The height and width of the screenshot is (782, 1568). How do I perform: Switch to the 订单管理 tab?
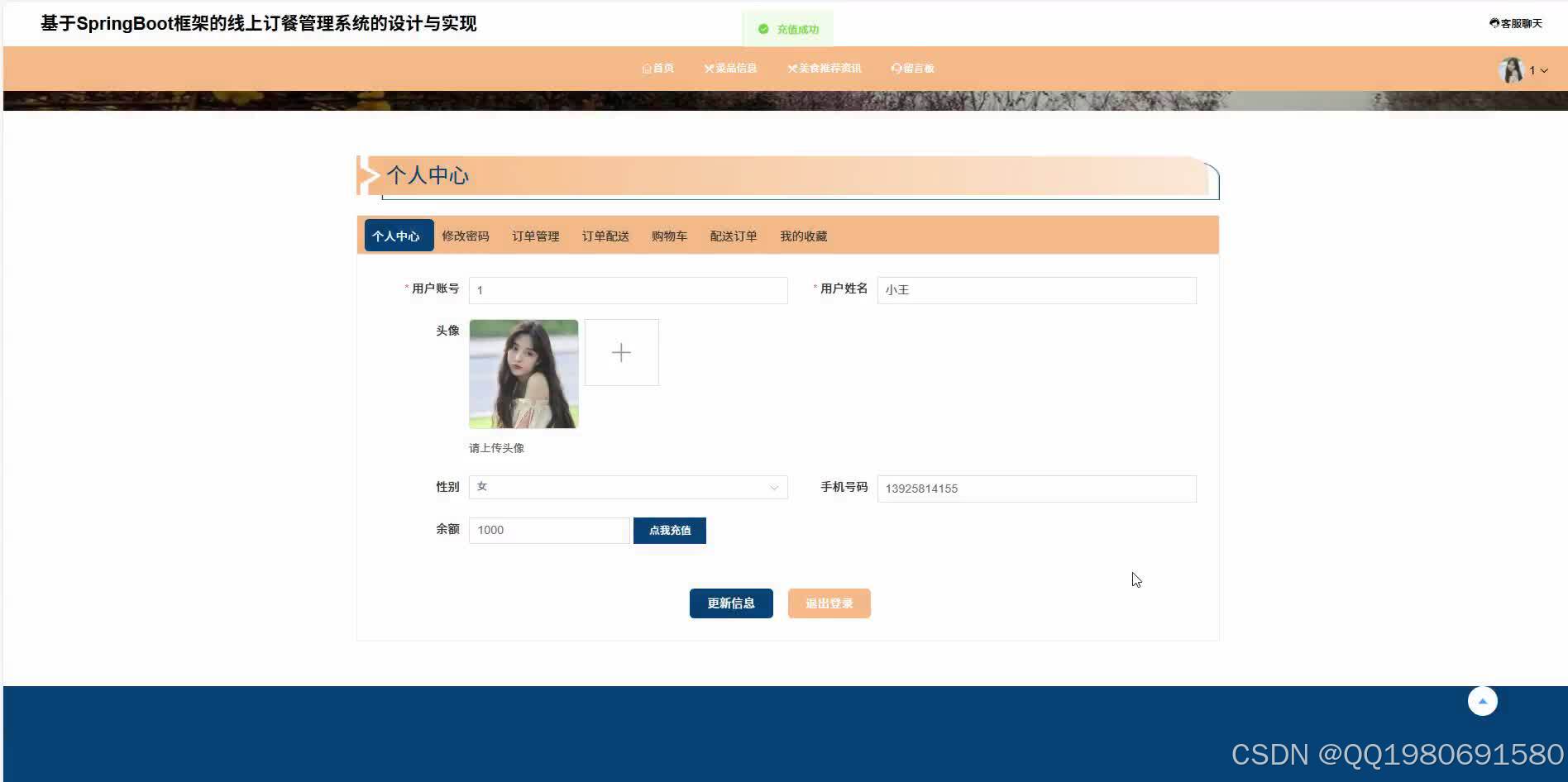pyautogui.click(x=536, y=236)
